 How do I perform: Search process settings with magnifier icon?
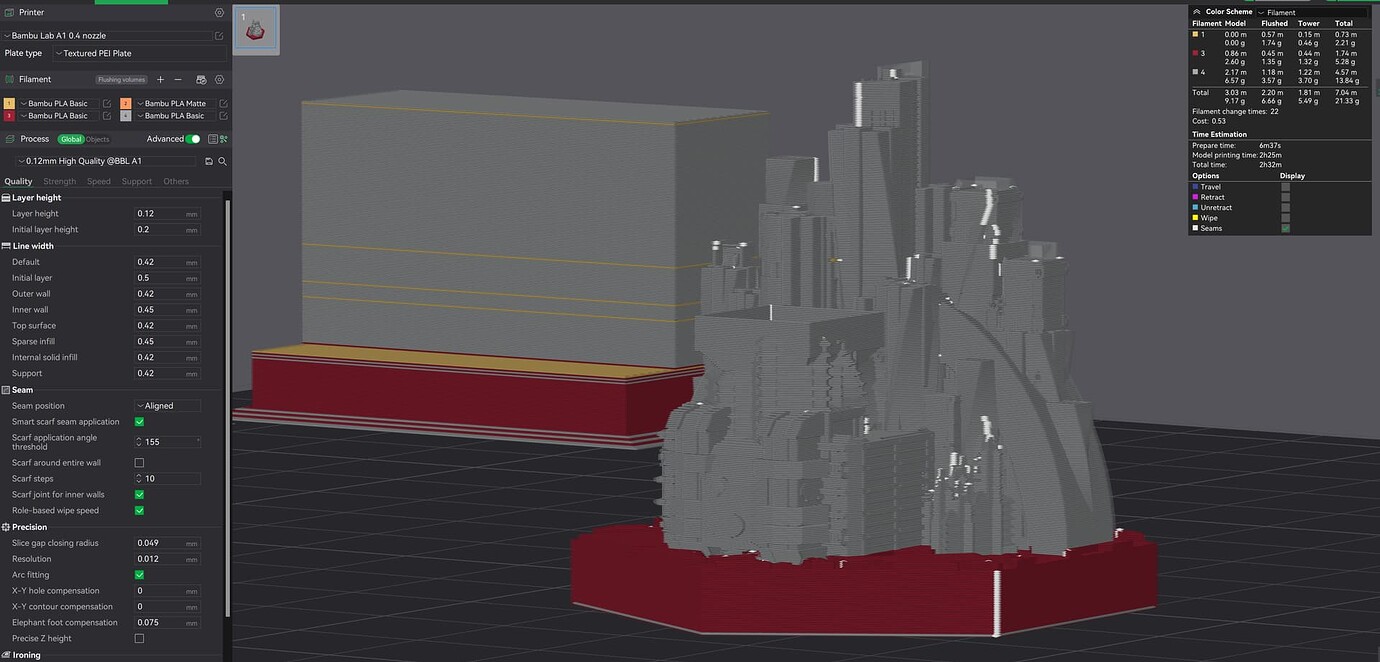(222, 161)
